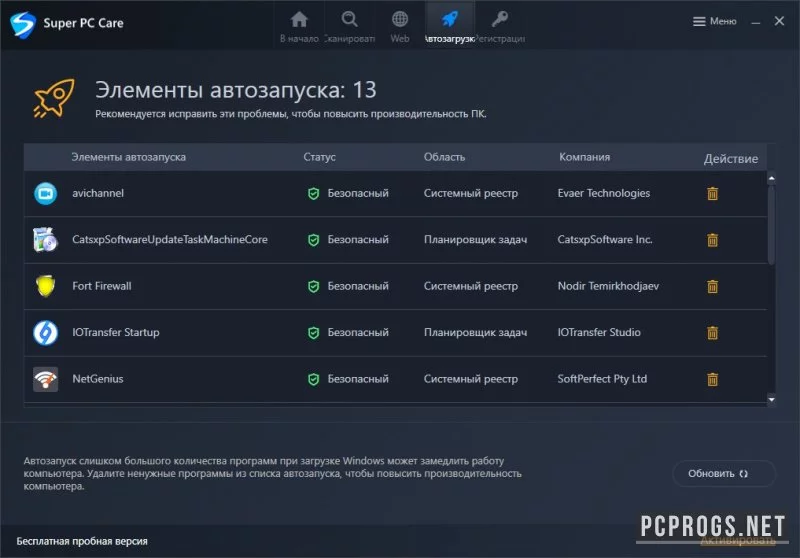Delete avichannel startup item with trash icon
Viewport: 800px width, 558px height.
coord(713,193)
